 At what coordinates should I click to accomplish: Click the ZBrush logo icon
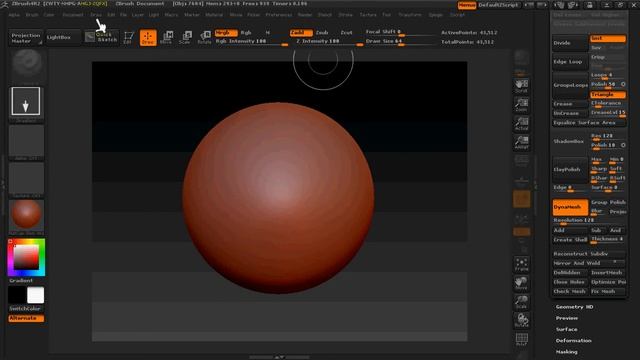(x=4, y=4)
